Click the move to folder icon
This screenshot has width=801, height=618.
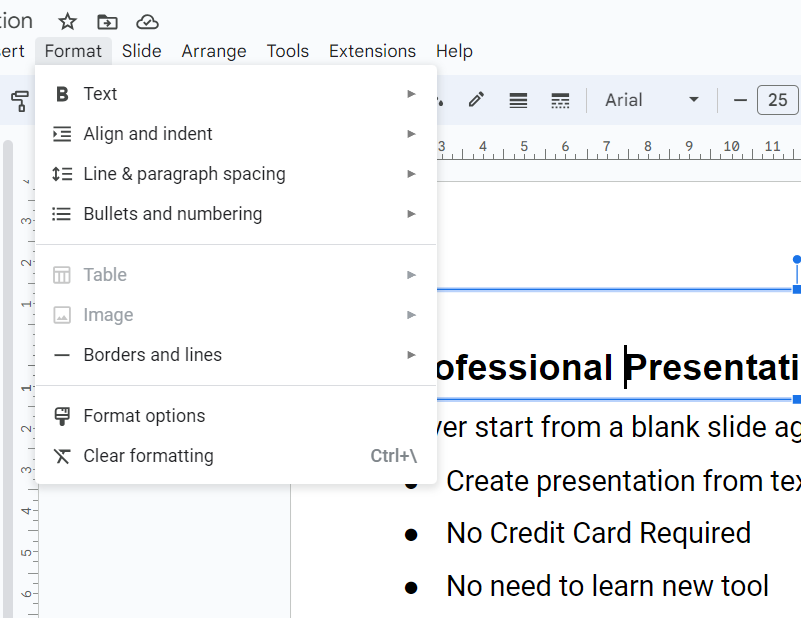pyautogui.click(x=107, y=21)
